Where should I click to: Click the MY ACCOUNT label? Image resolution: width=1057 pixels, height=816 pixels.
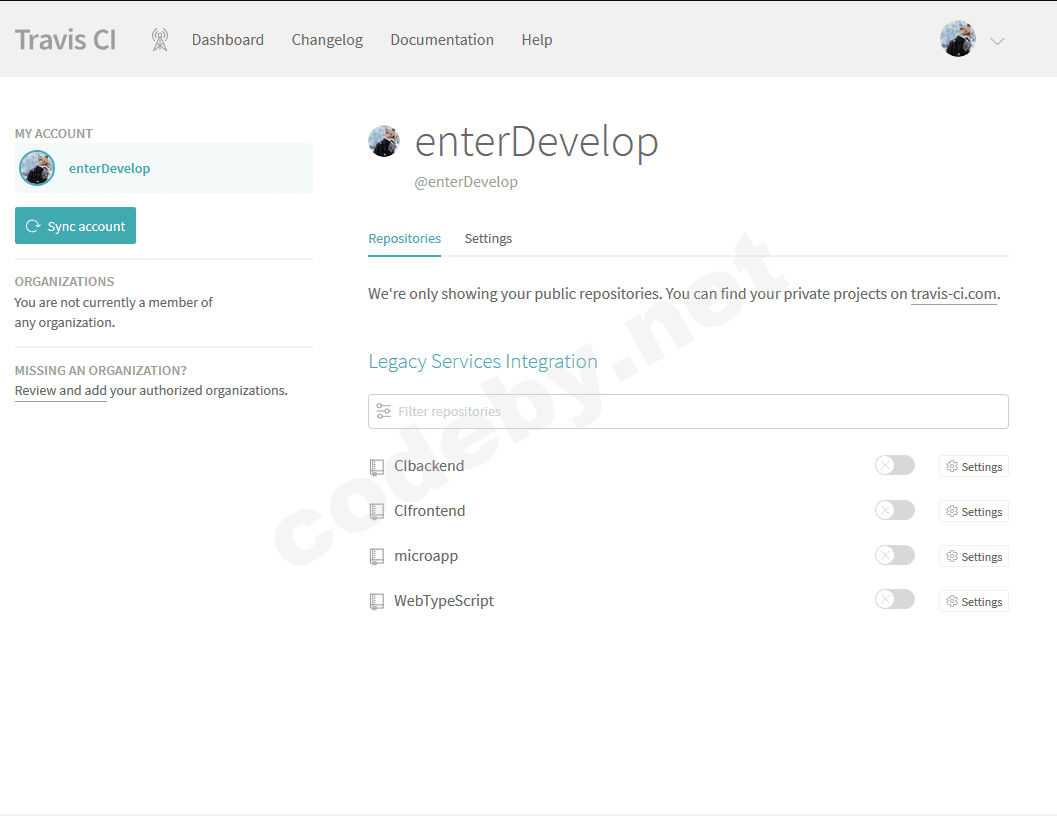coord(54,134)
